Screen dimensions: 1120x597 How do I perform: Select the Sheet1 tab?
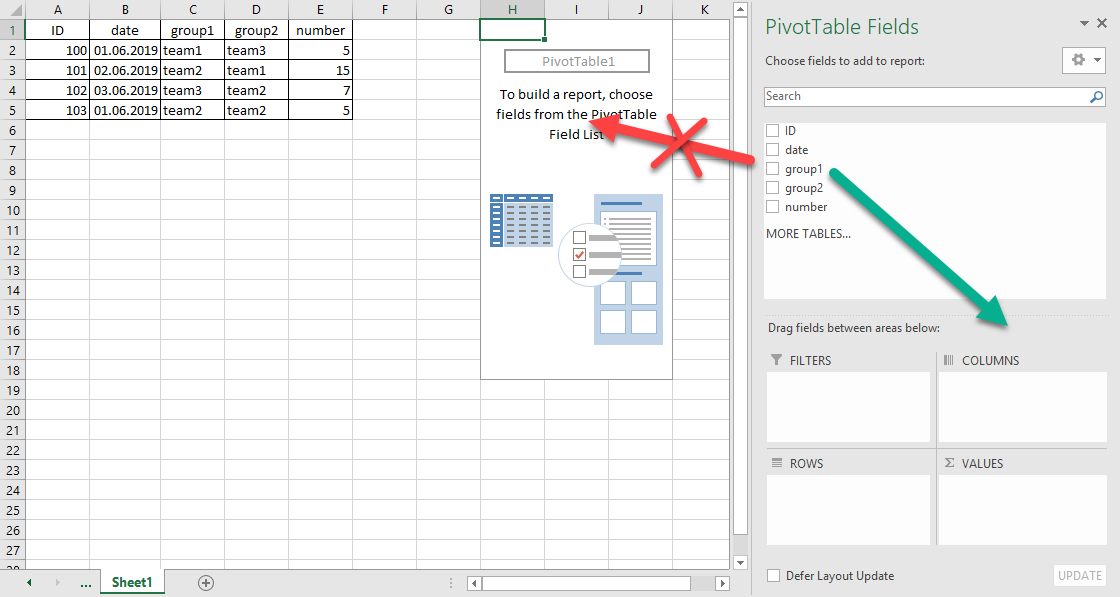(132, 582)
